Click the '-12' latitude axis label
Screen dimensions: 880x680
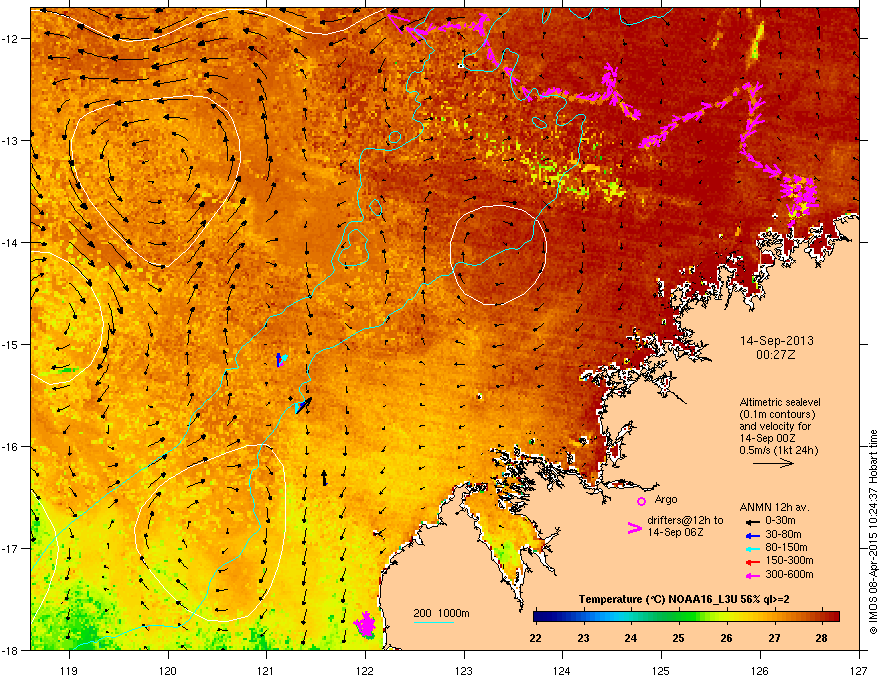10,39
